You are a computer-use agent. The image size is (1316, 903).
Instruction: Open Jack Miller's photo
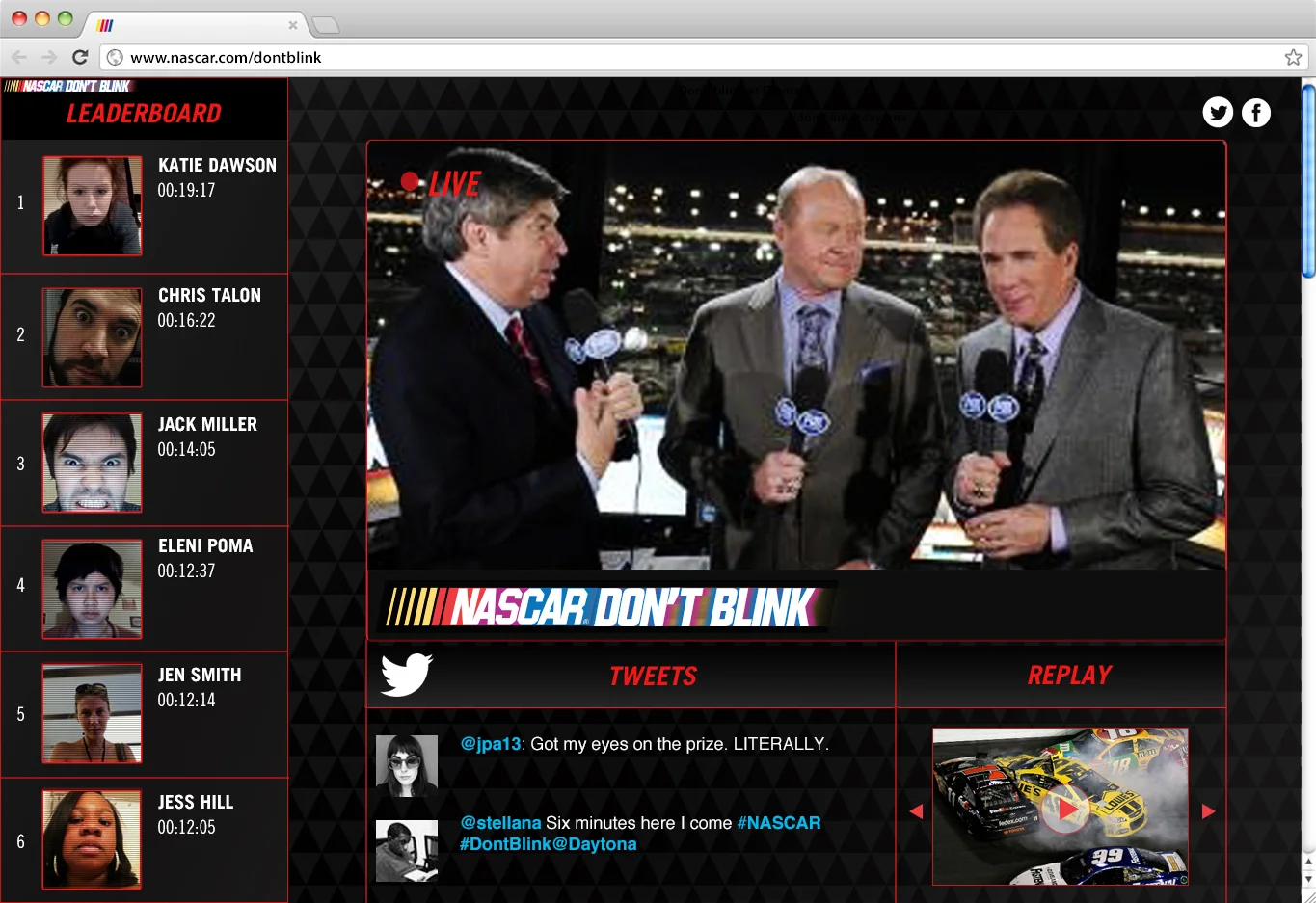[x=93, y=463]
